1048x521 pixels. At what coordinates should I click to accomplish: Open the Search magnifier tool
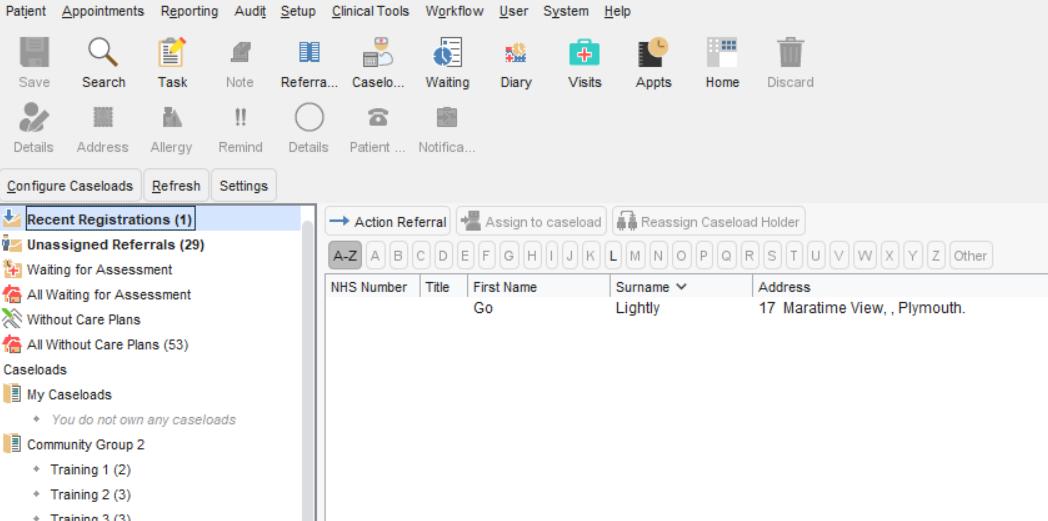tap(104, 53)
